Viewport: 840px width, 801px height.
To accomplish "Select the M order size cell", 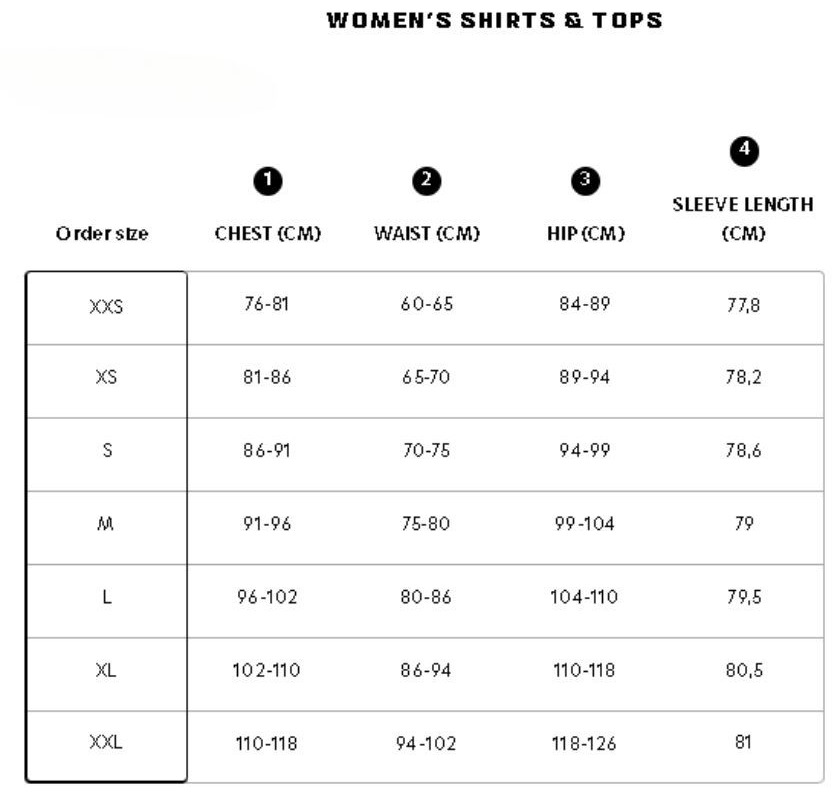I will (107, 527).
